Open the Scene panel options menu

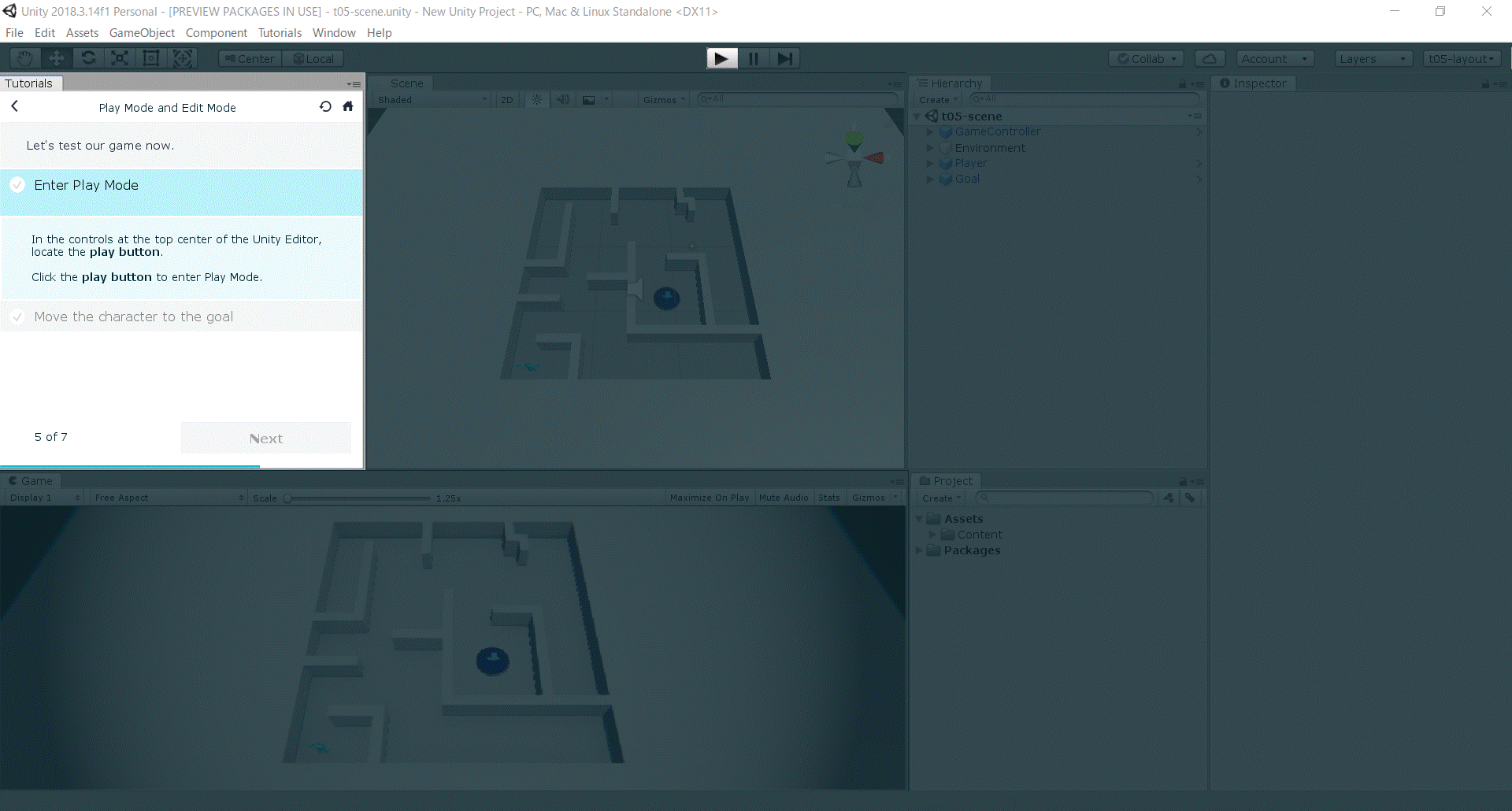coord(895,83)
